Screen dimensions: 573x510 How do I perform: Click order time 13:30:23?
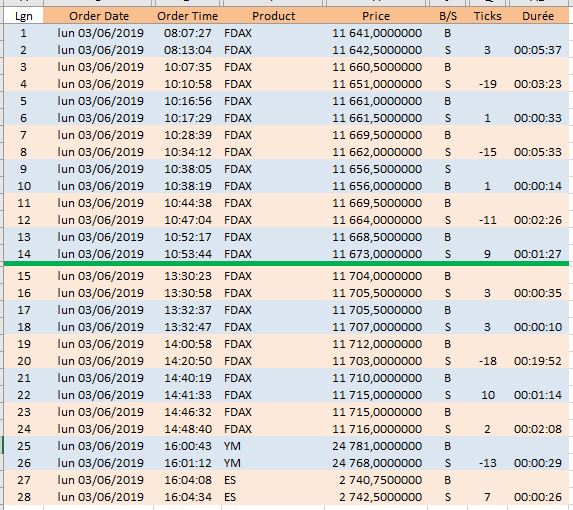(x=187, y=276)
